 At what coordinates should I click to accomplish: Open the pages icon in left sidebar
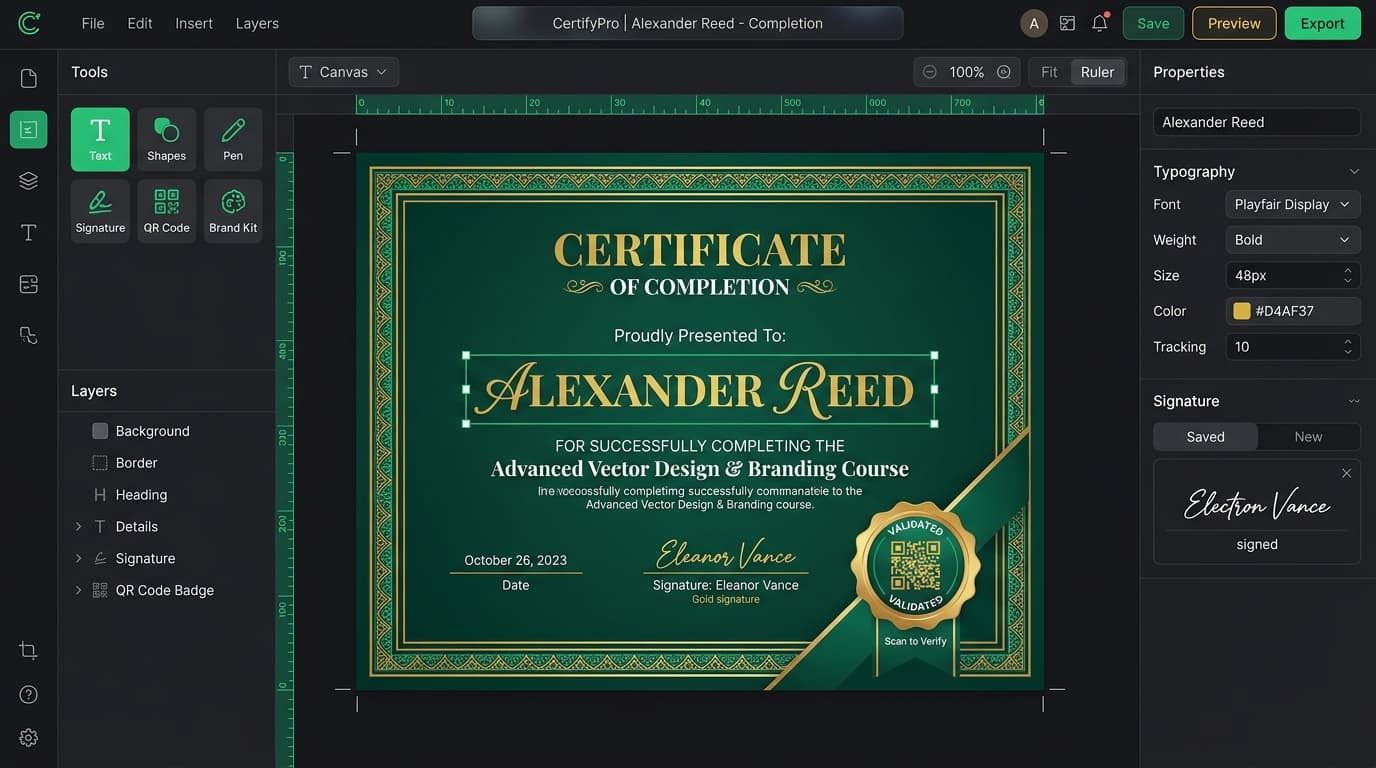[x=29, y=78]
